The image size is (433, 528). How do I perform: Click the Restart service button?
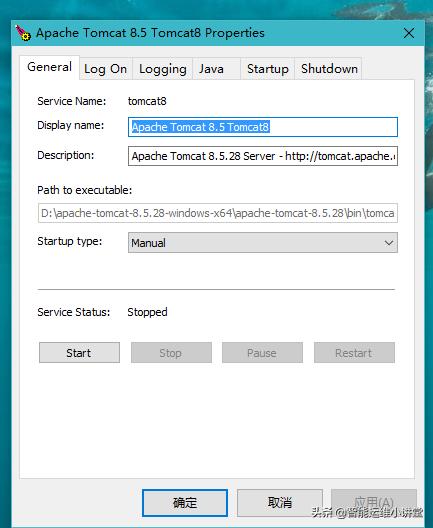354,353
